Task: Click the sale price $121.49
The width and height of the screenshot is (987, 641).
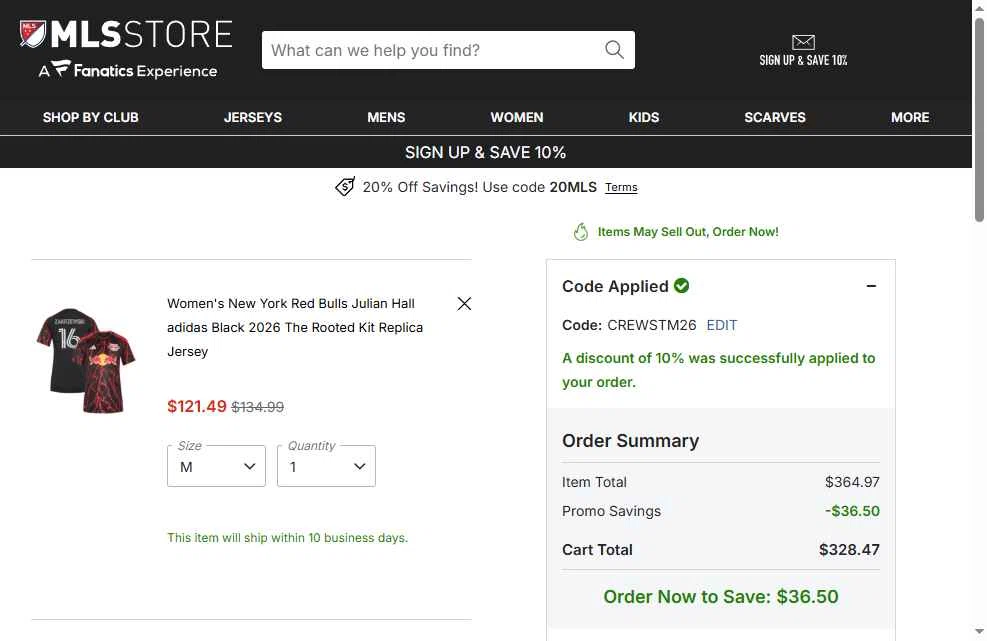Action: point(196,406)
